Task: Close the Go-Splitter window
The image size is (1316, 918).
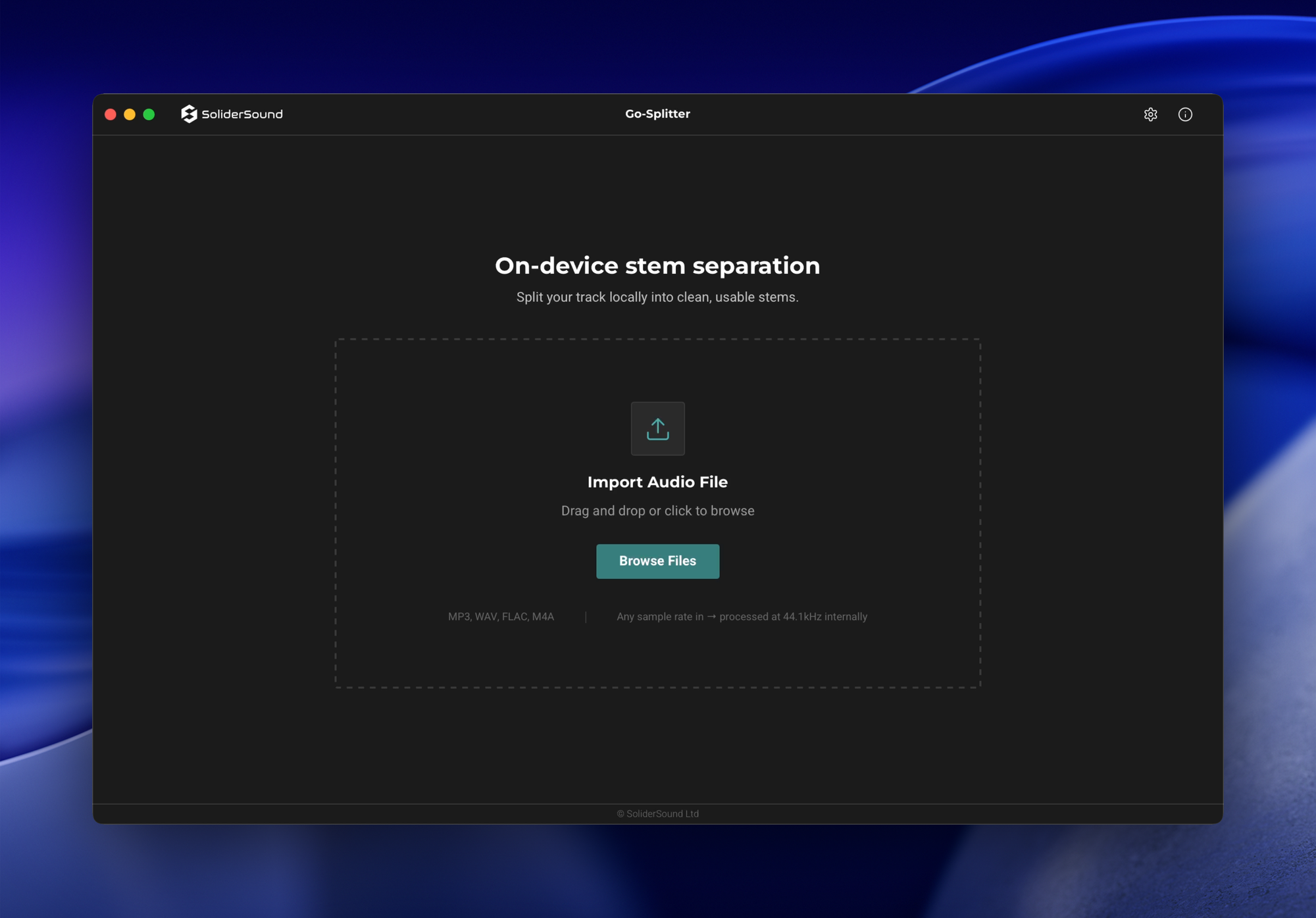Action: [x=111, y=115]
